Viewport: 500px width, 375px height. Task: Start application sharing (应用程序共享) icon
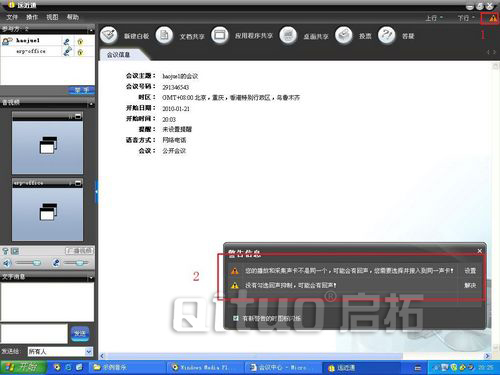(220, 35)
